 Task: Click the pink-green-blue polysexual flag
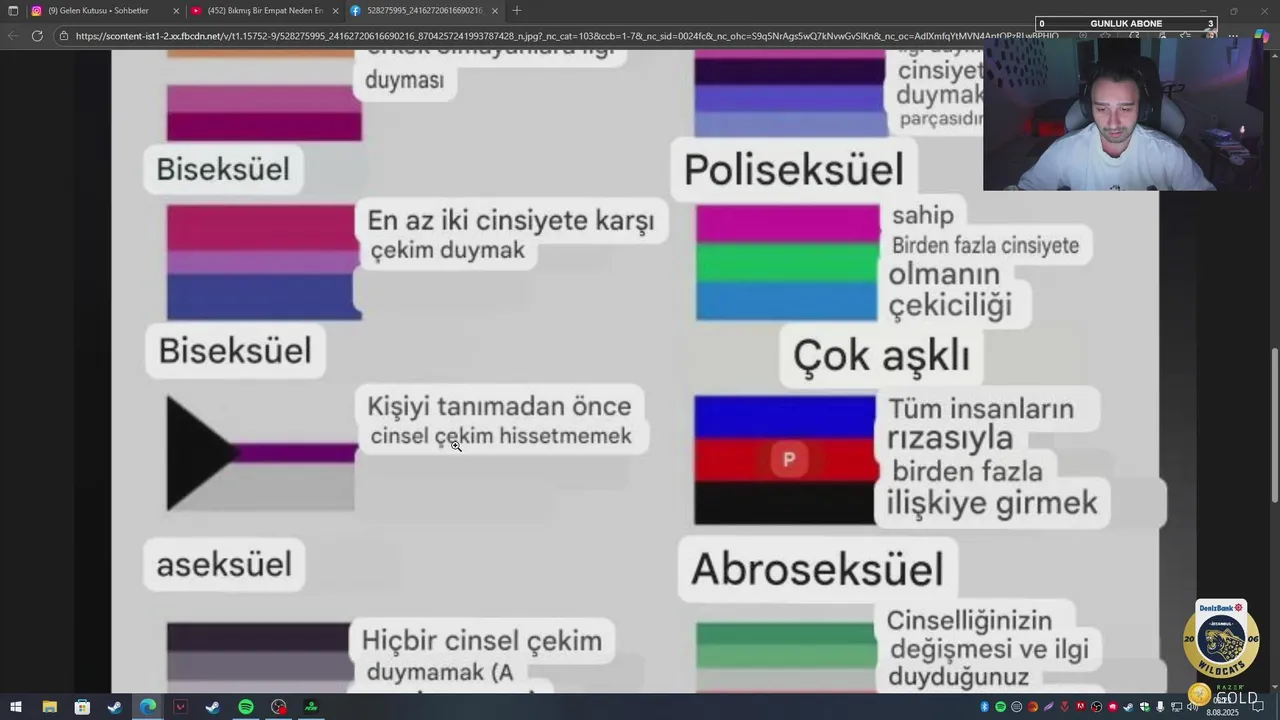tap(788, 263)
